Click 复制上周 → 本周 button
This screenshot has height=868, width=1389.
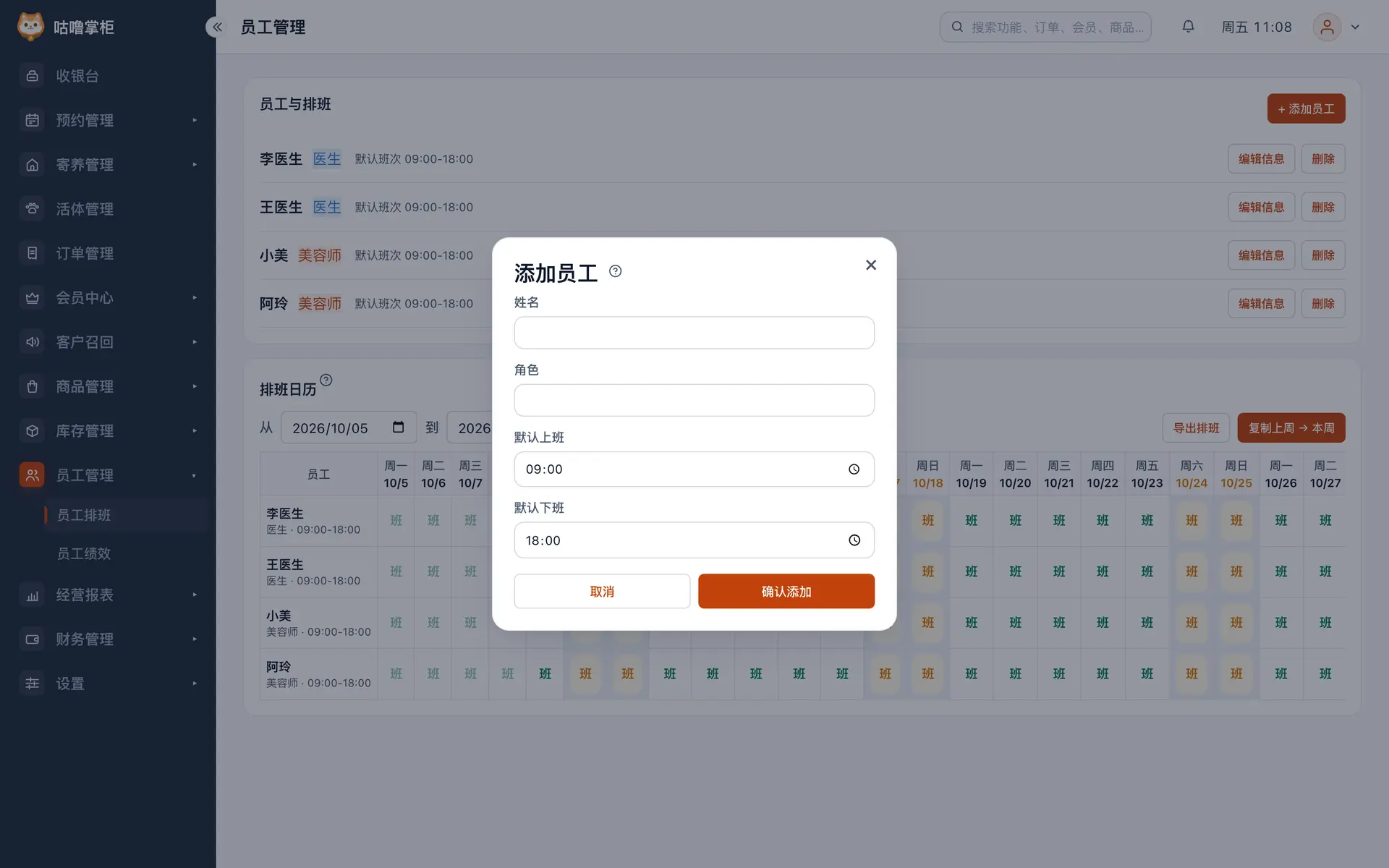click(x=1291, y=427)
